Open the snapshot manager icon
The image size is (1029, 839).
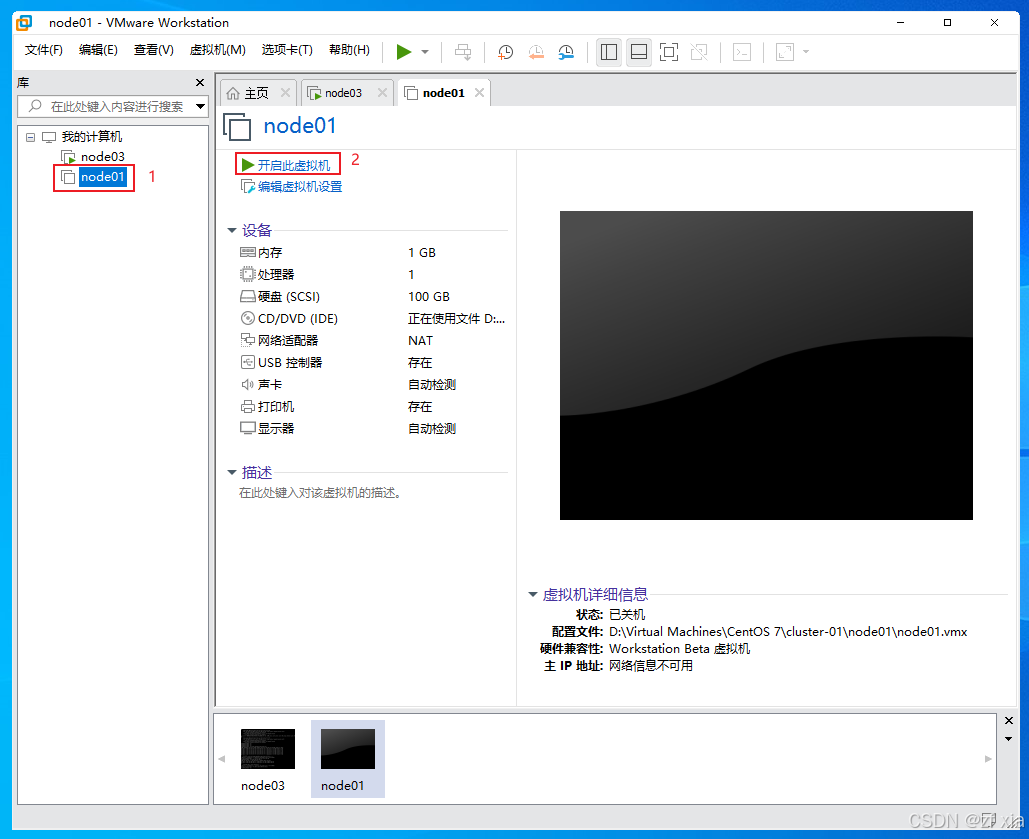click(566, 52)
